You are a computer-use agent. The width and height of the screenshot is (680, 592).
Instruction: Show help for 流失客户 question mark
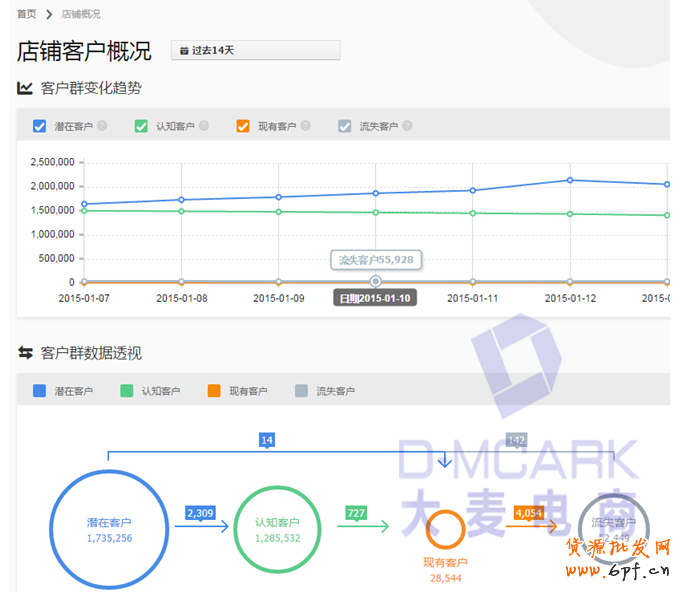click(x=407, y=126)
